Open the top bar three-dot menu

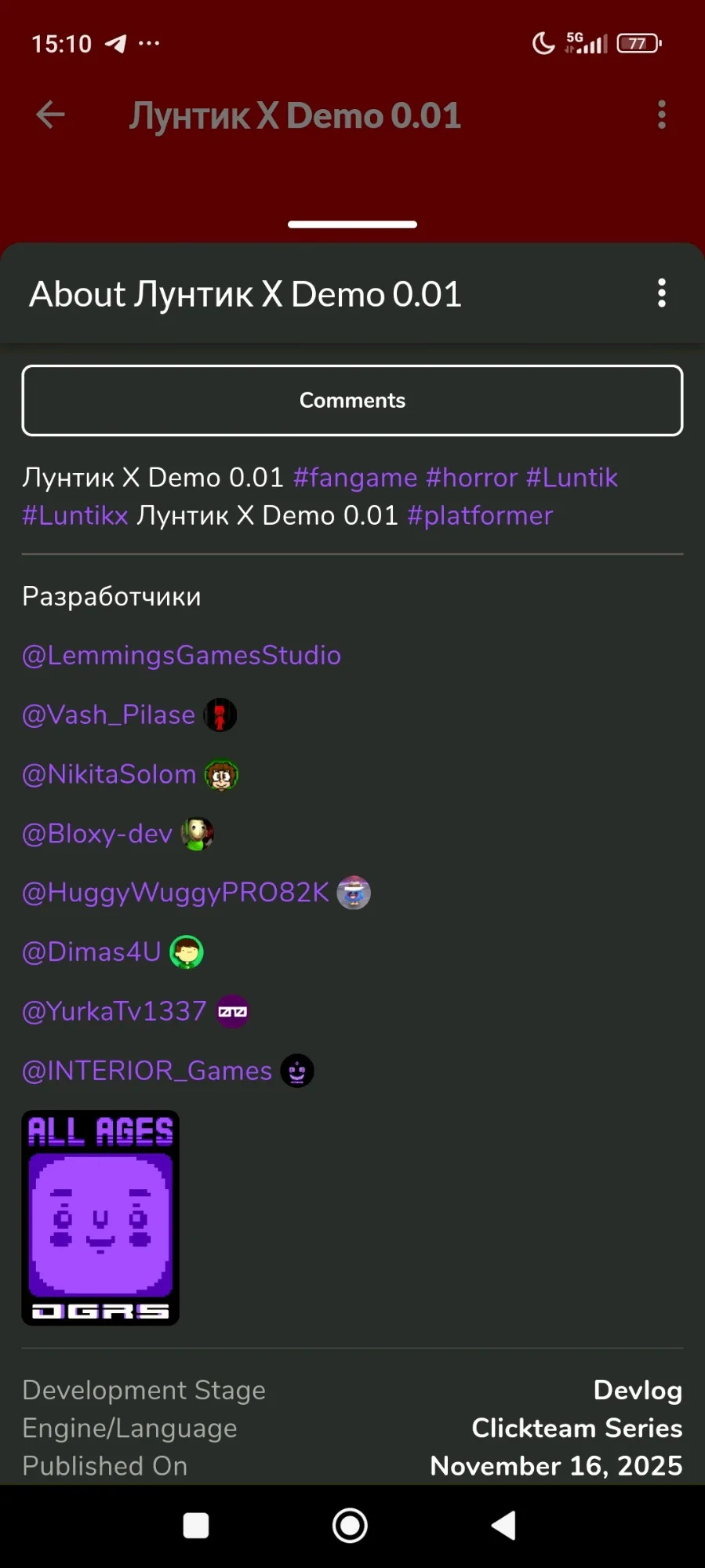[x=662, y=115]
